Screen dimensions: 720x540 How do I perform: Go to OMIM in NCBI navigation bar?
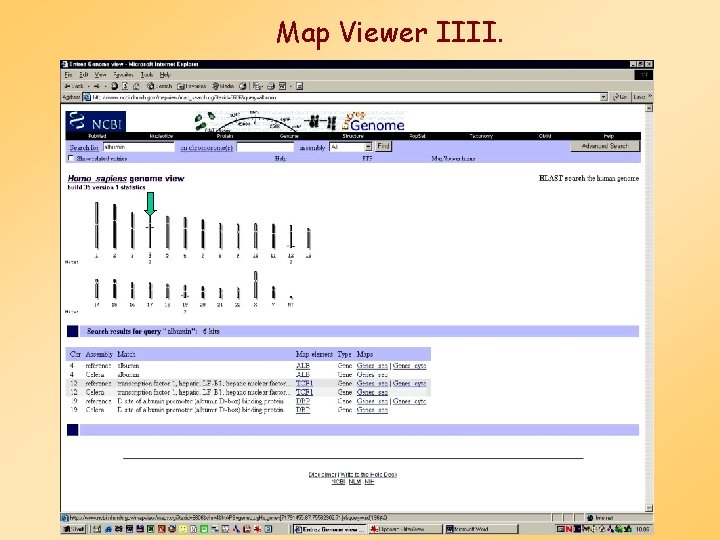545,136
